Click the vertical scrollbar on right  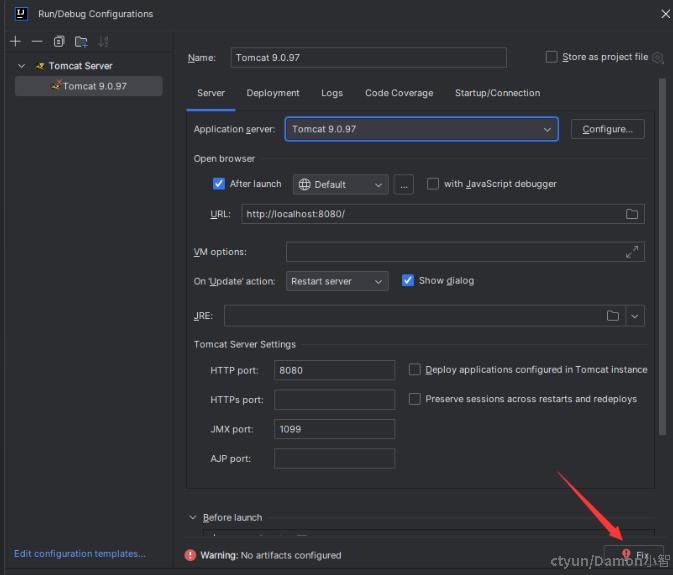(x=662, y=257)
